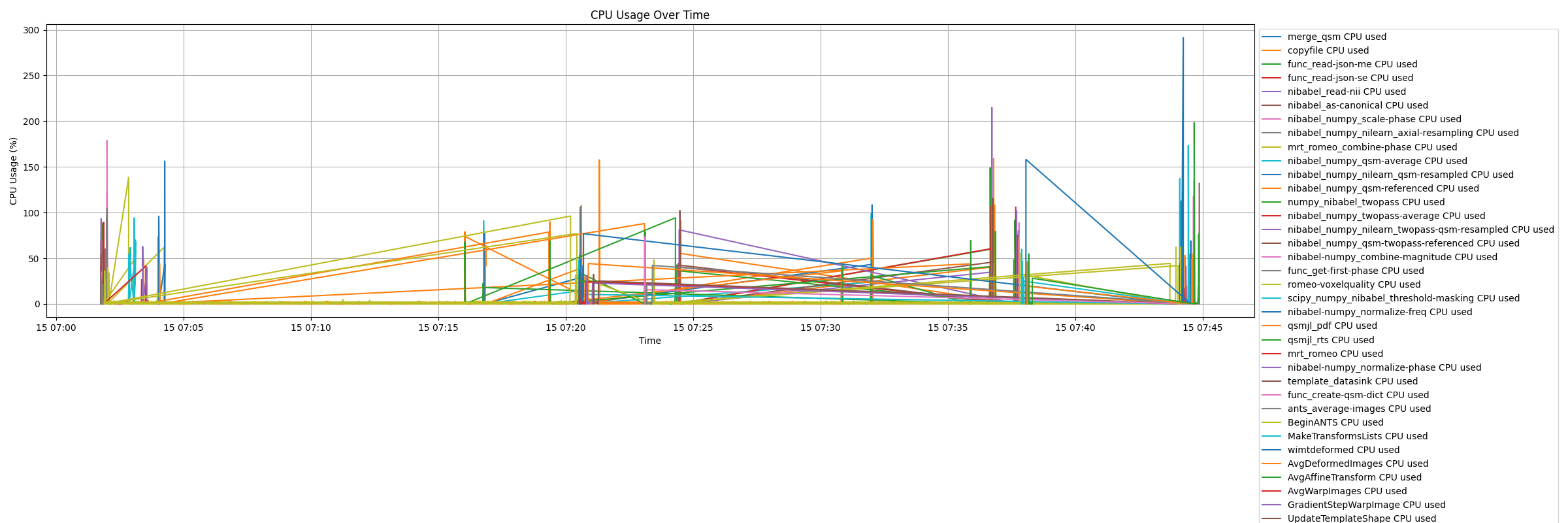The height and width of the screenshot is (523, 1568).
Task: Click the romeo-voxelquality legend color line
Action: [x=1271, y=285]
